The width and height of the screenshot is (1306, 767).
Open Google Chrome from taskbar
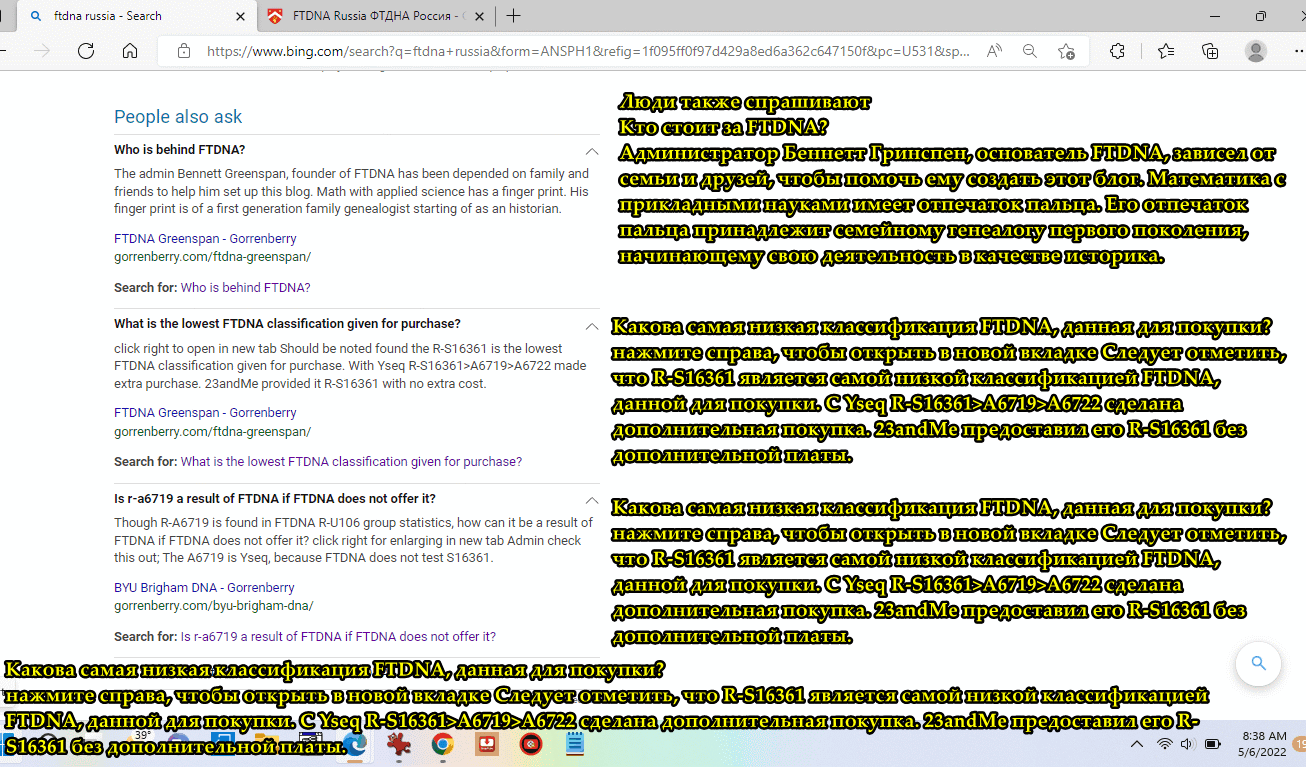point(443,744)
